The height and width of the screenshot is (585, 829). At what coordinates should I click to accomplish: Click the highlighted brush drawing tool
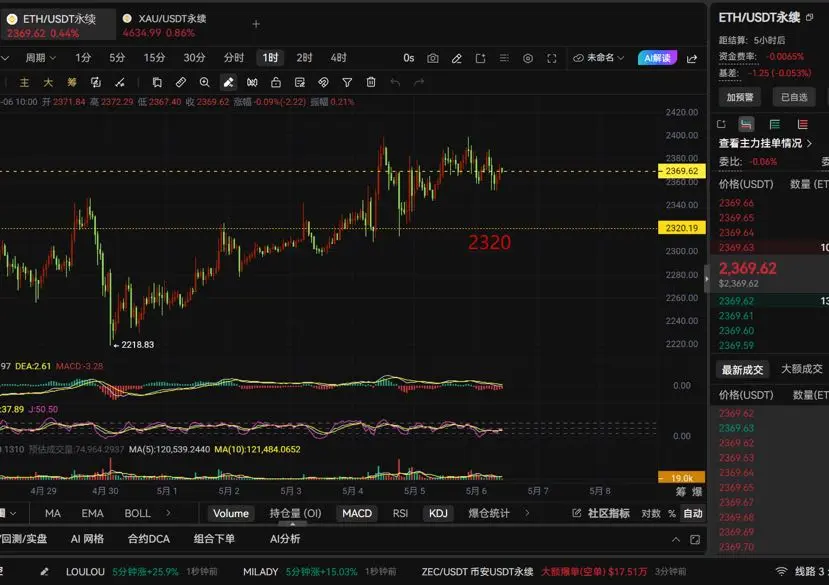228,83
